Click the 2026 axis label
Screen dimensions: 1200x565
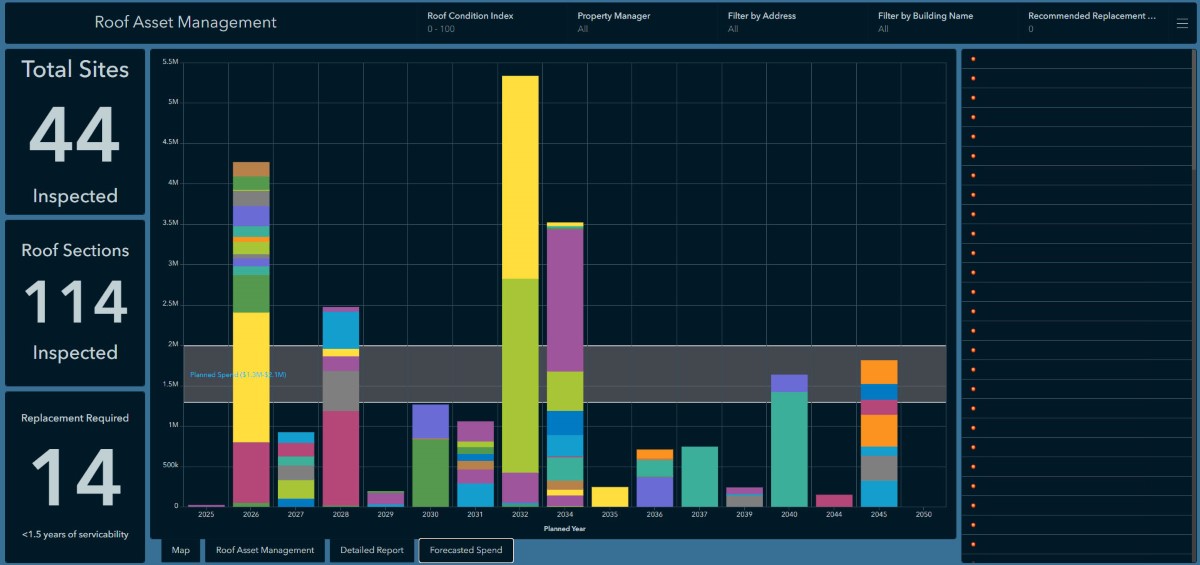[x=251, y=514]
